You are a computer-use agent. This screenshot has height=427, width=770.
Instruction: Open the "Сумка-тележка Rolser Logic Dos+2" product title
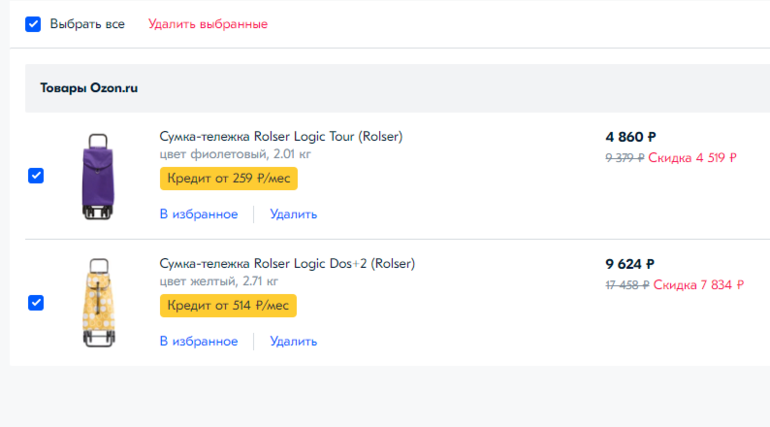(286, 264)
